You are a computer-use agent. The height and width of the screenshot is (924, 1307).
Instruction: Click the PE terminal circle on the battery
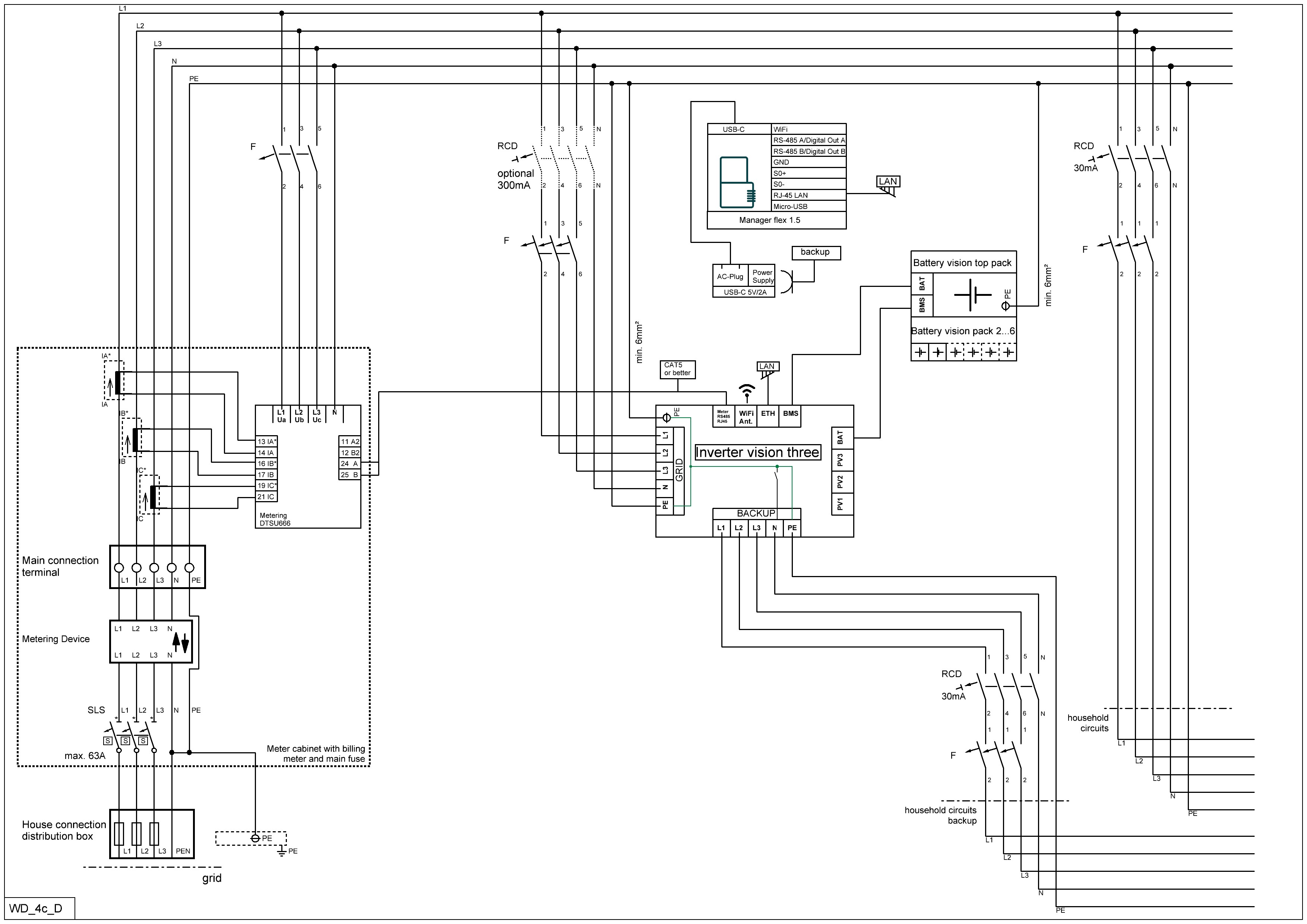click(x=1006, y=306)
